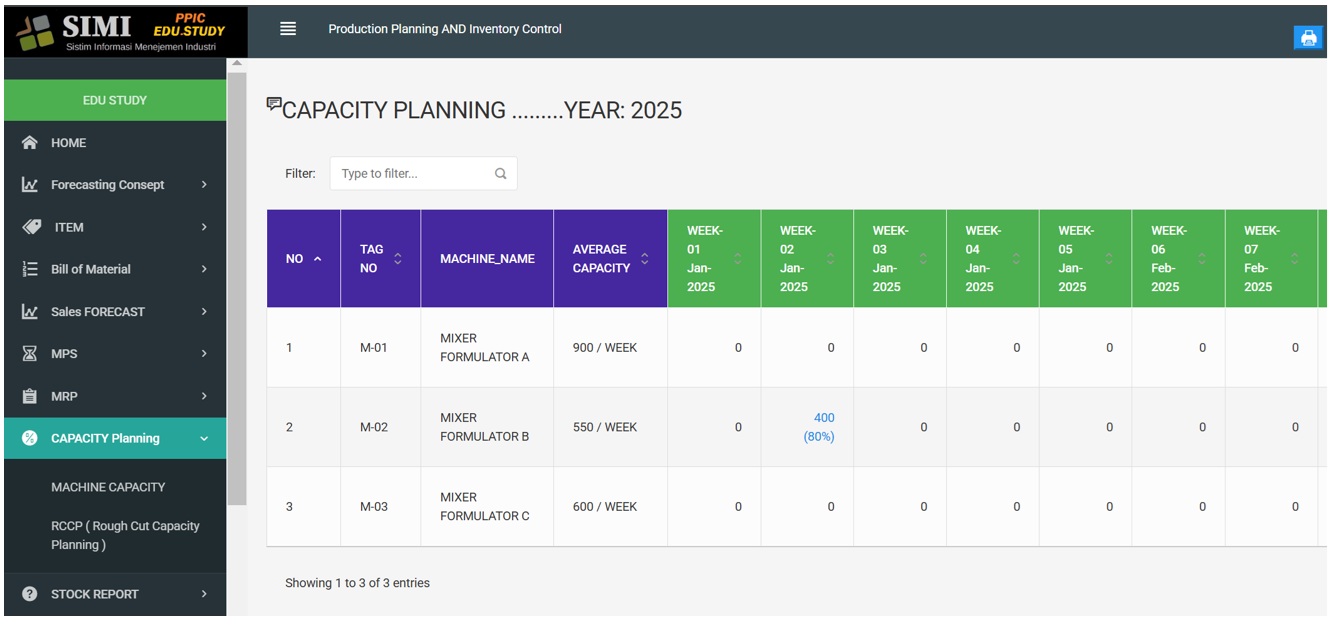Click the STOCK REPORT question mark icon
Screen dimensions: 1330x633
(x=30, y=594)
